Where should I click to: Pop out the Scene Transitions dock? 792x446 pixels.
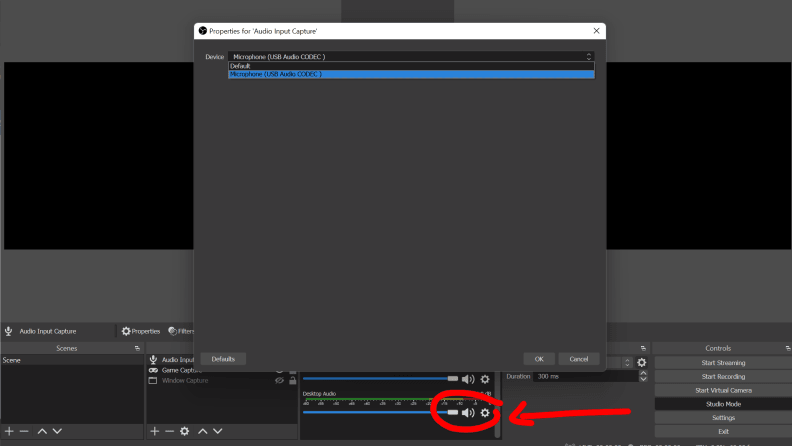point(643,348)
